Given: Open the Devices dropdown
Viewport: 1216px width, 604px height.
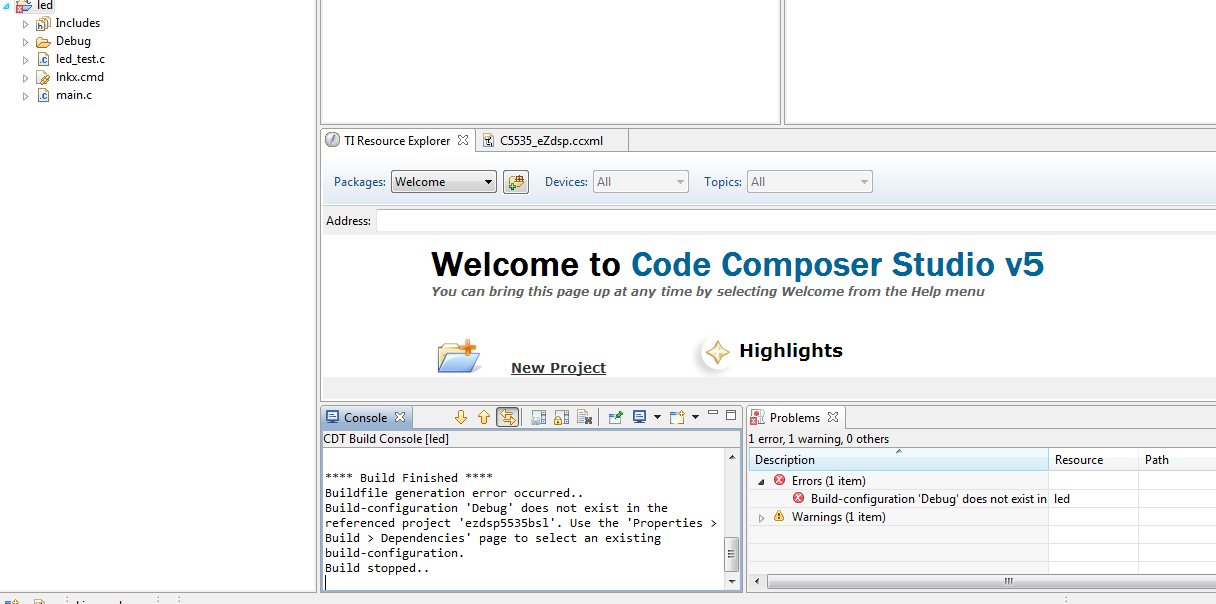Looking at the screenshot, I should click(641, 182).
